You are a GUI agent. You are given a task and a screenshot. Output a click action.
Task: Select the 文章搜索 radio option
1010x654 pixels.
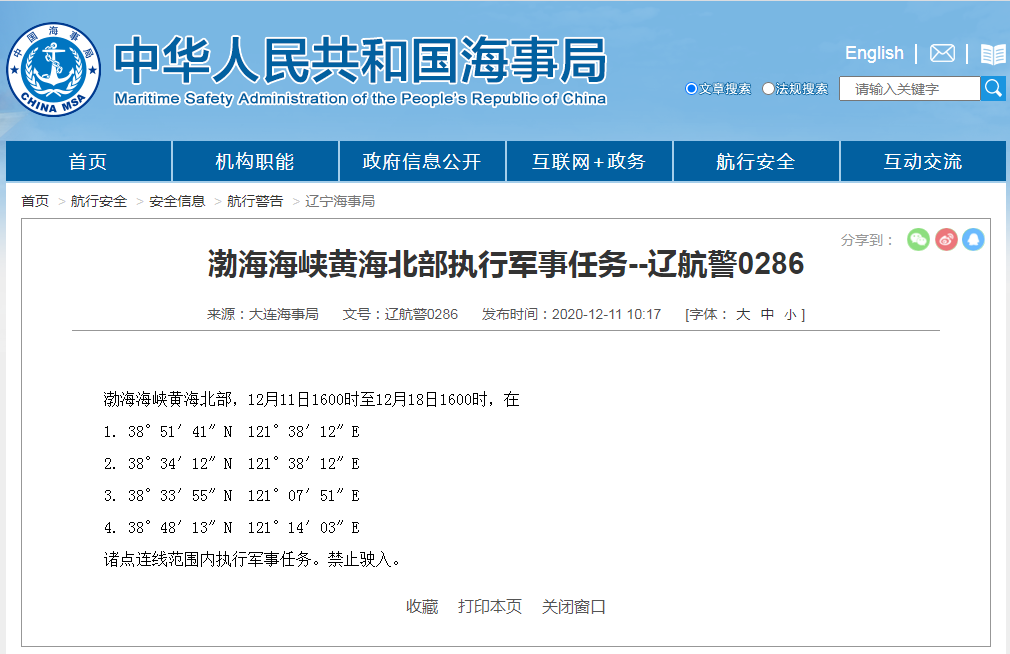pyautogui.click(x=691, y=88)
